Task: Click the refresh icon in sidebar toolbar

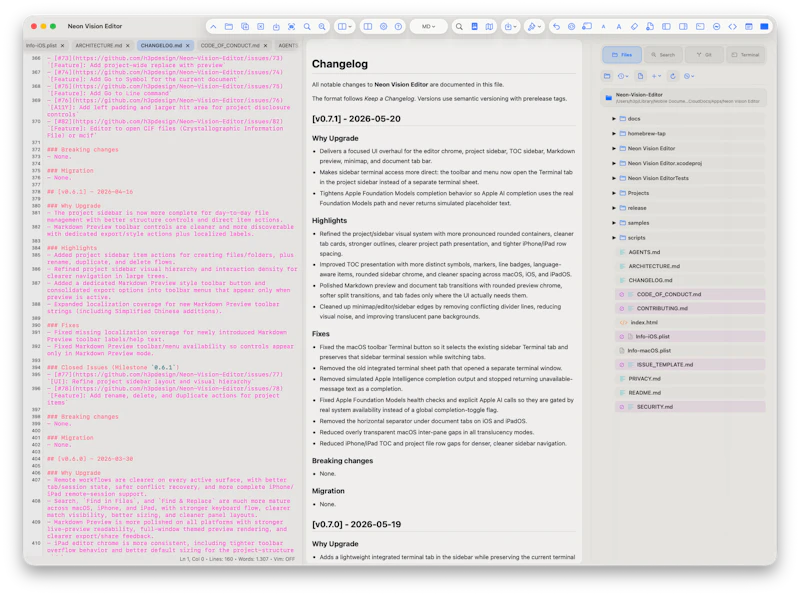Action: (673, 76)
